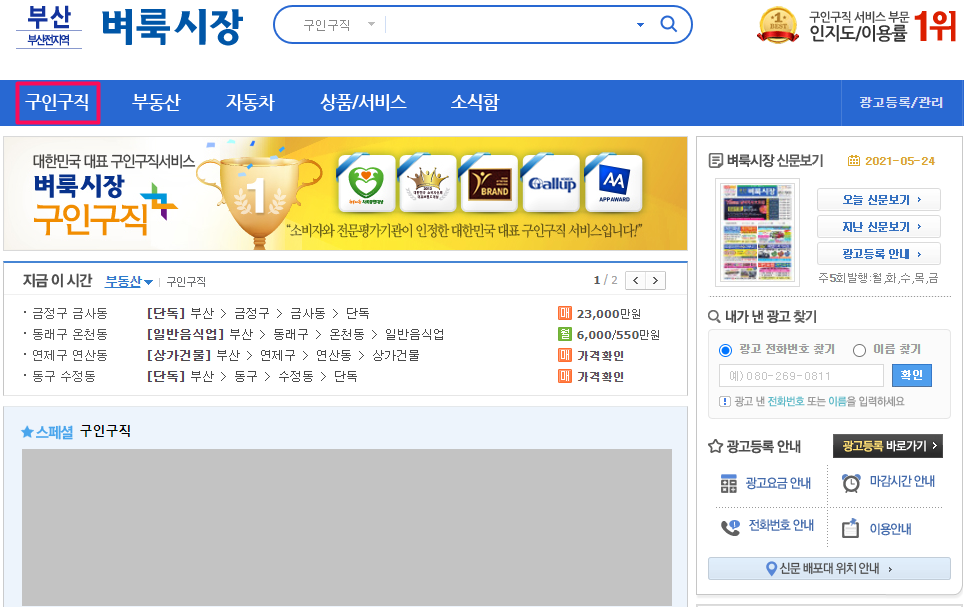Expand the 부동산 dropdown in 지금 이 시간

click(x=128, y=282)
